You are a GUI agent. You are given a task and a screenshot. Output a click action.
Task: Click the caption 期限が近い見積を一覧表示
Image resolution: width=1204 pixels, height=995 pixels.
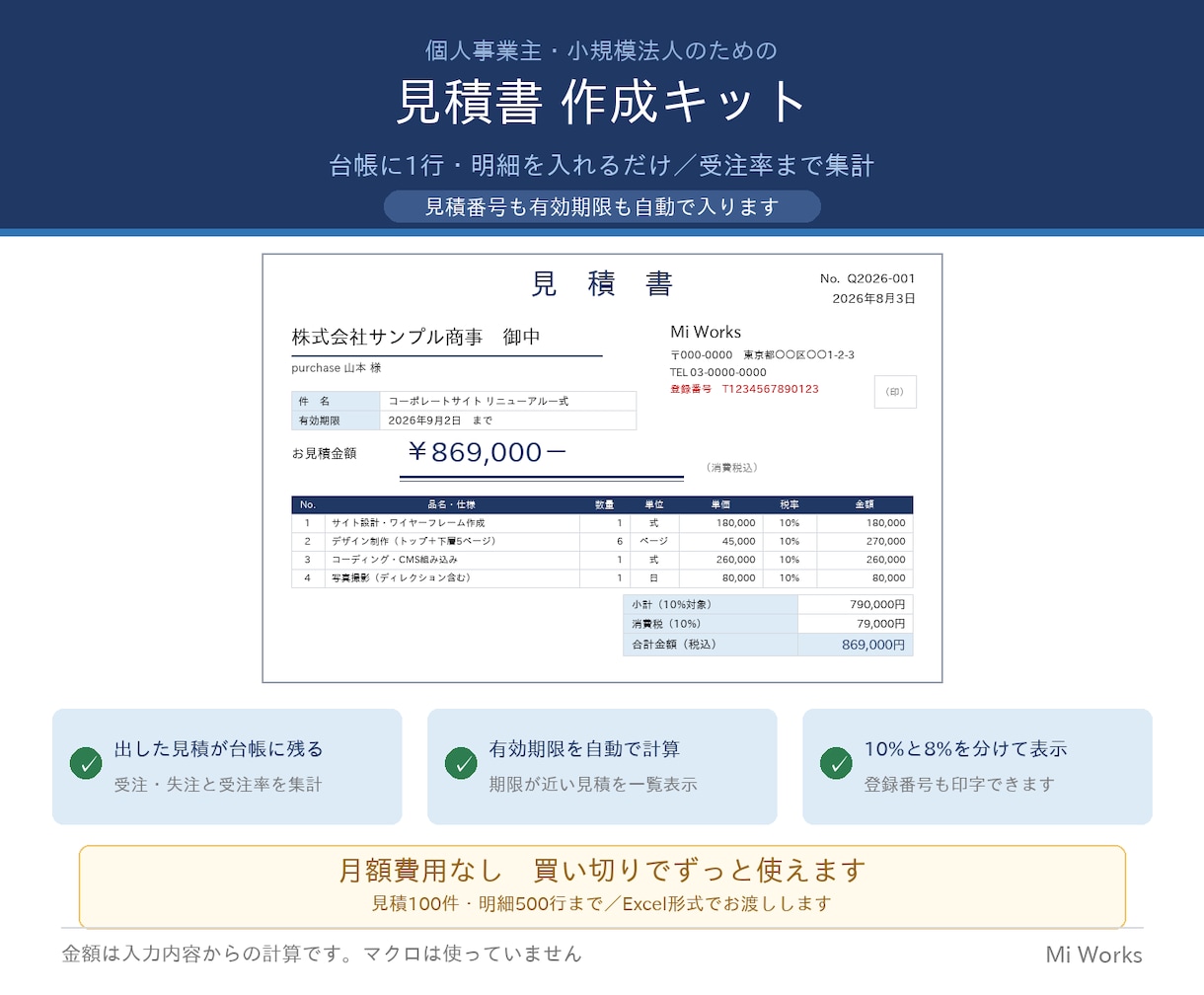click(x=593, y=785)
